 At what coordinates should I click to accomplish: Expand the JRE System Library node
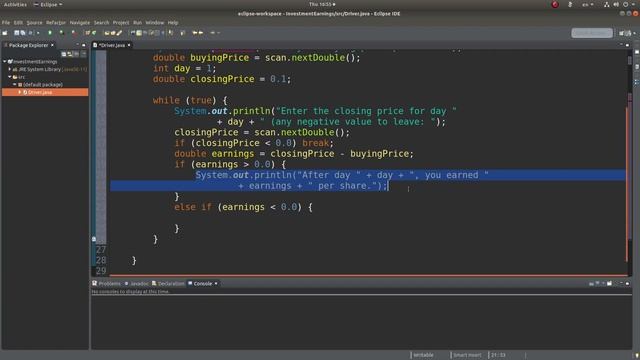point(10,69)
